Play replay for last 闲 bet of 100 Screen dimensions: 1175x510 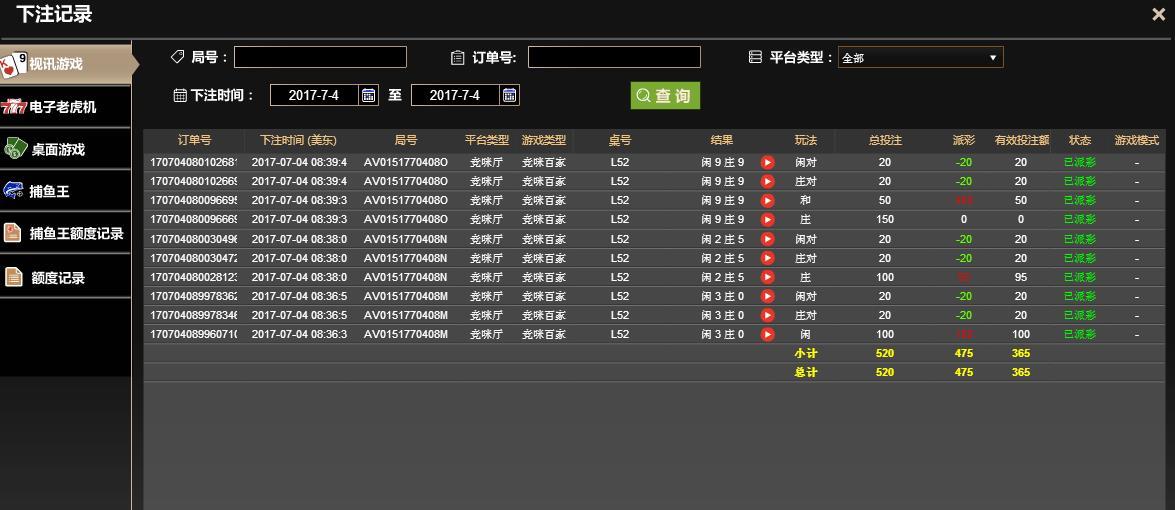tap(767, 334)
